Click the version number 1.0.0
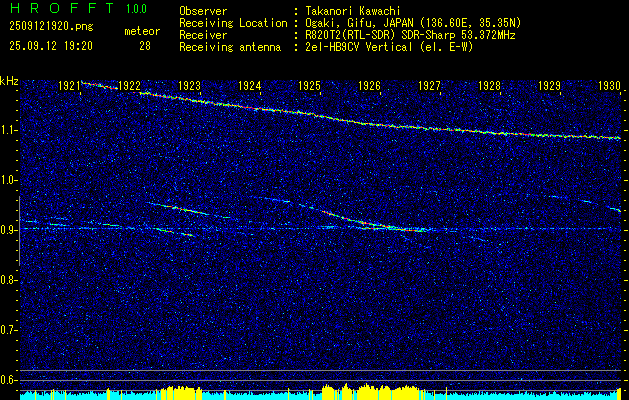This screenshot has height=400, width=629. click(136, 9)
